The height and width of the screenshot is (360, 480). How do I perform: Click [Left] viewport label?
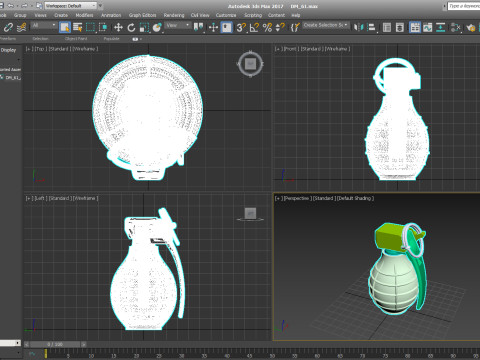point(40,198)
